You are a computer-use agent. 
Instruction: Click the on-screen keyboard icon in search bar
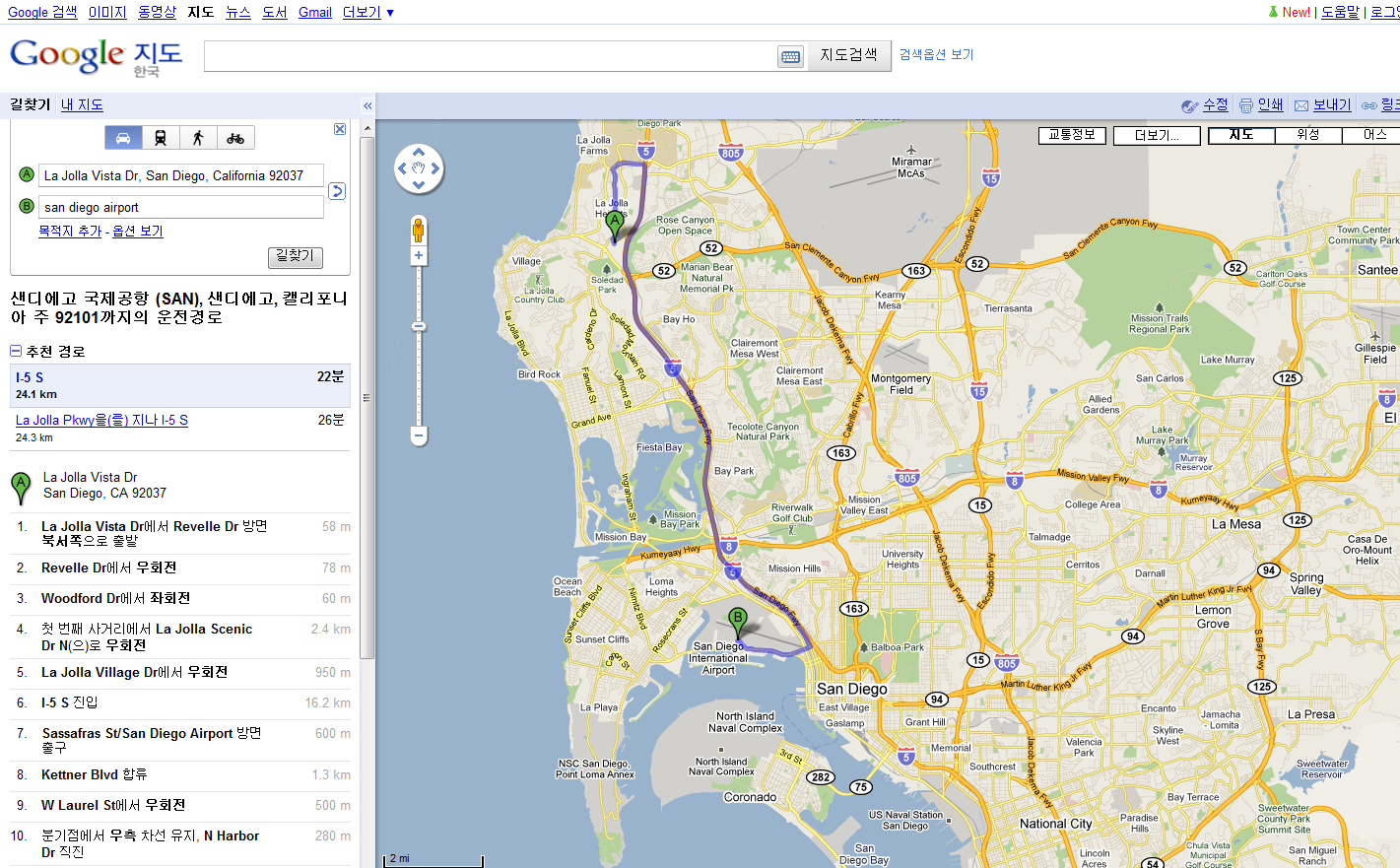791,56
